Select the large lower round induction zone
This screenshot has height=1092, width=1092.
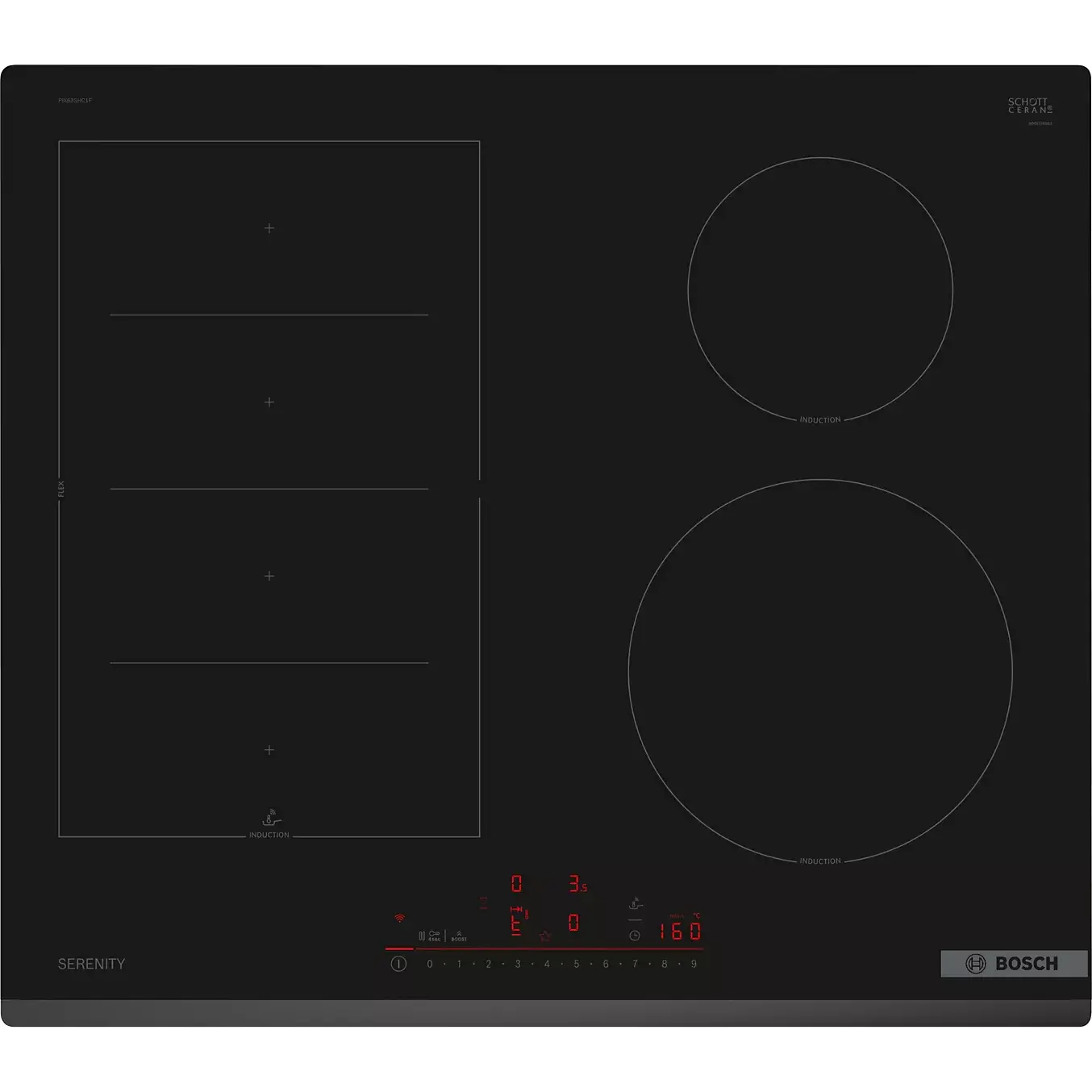tap(820, 671)
